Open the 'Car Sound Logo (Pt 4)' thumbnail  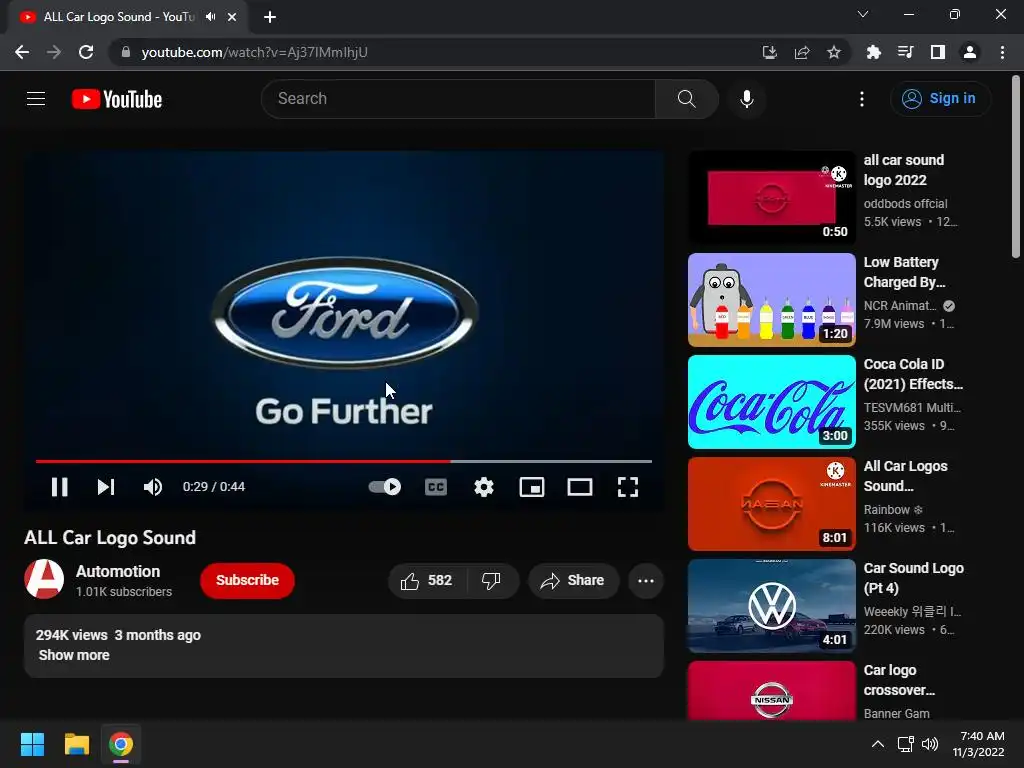(771, 605)
